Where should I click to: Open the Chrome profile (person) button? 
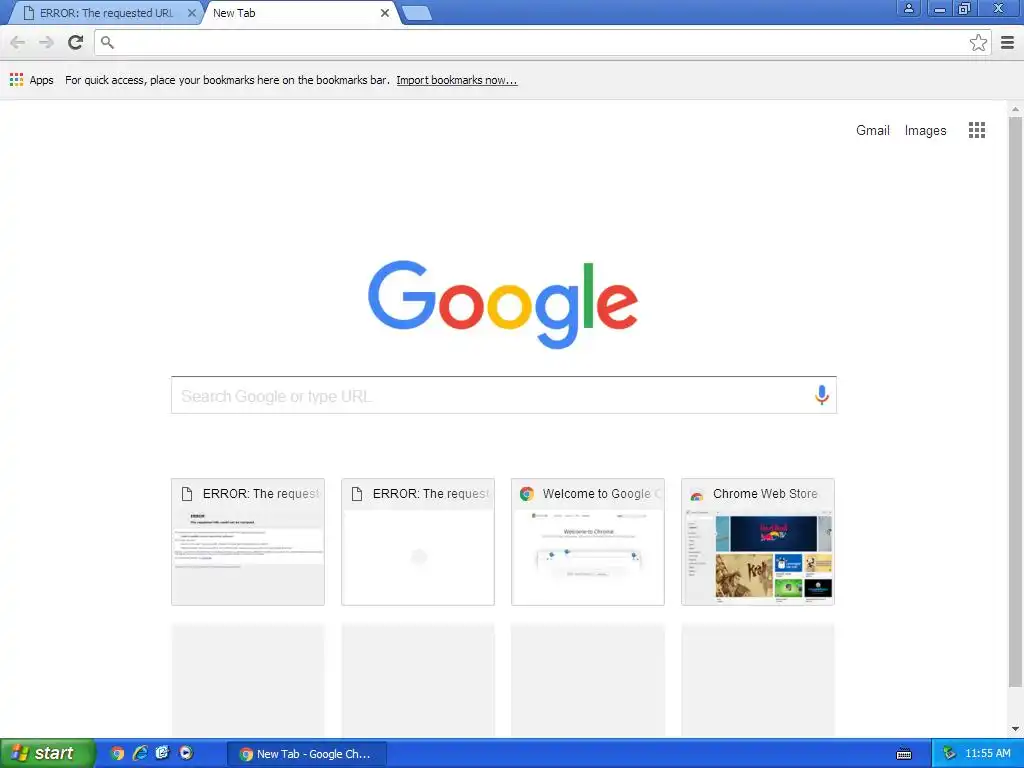pos(908,8)
